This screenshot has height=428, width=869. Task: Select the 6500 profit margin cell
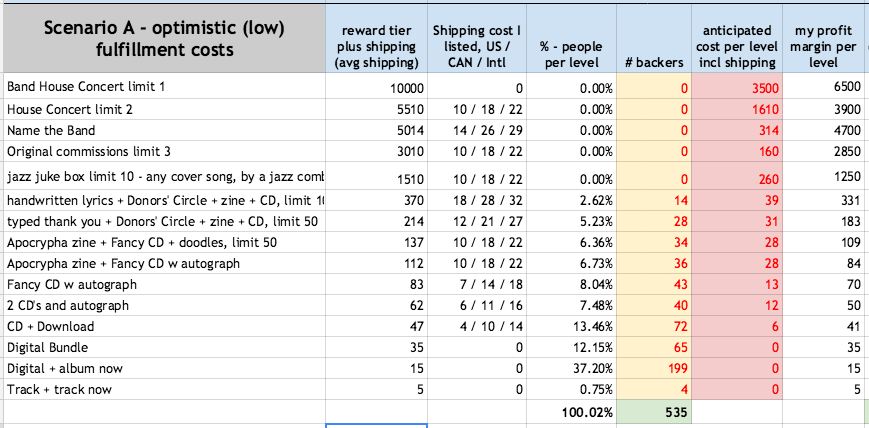point(825,88)
